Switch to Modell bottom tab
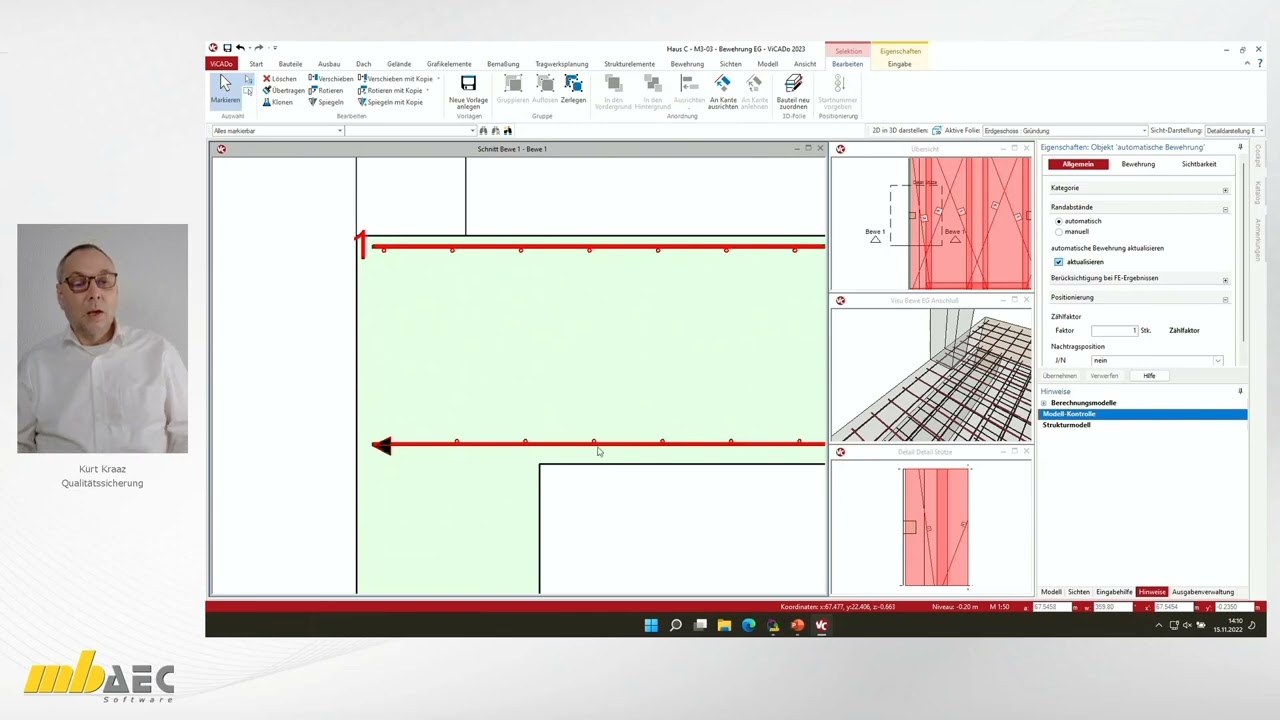The height and width of the screenshot is (720, 1280). 1051,592
